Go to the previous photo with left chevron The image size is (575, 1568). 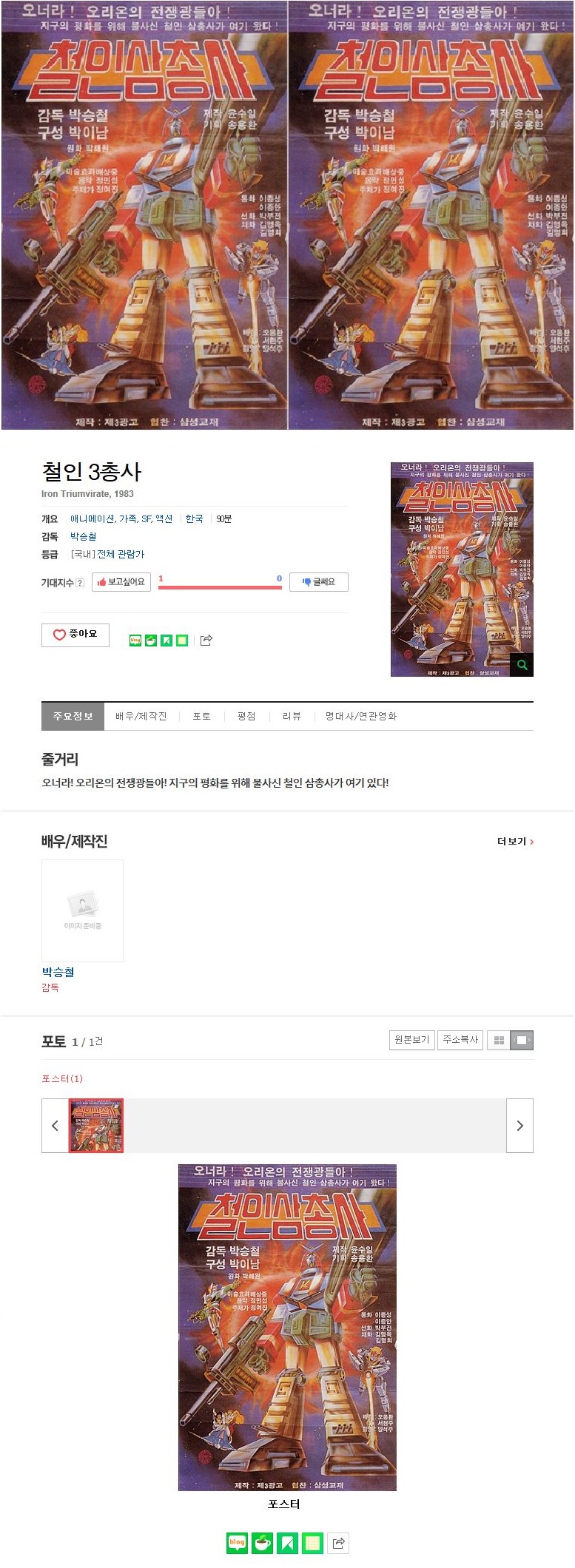point(55,1126)
